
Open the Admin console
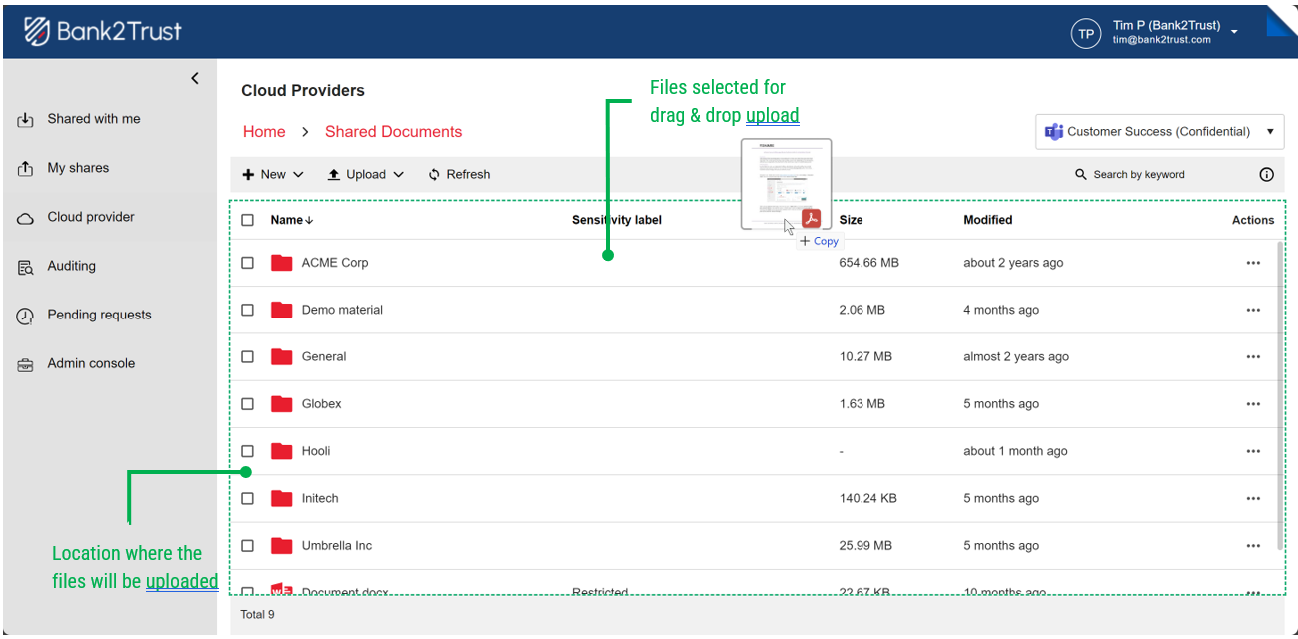(88, 363)
